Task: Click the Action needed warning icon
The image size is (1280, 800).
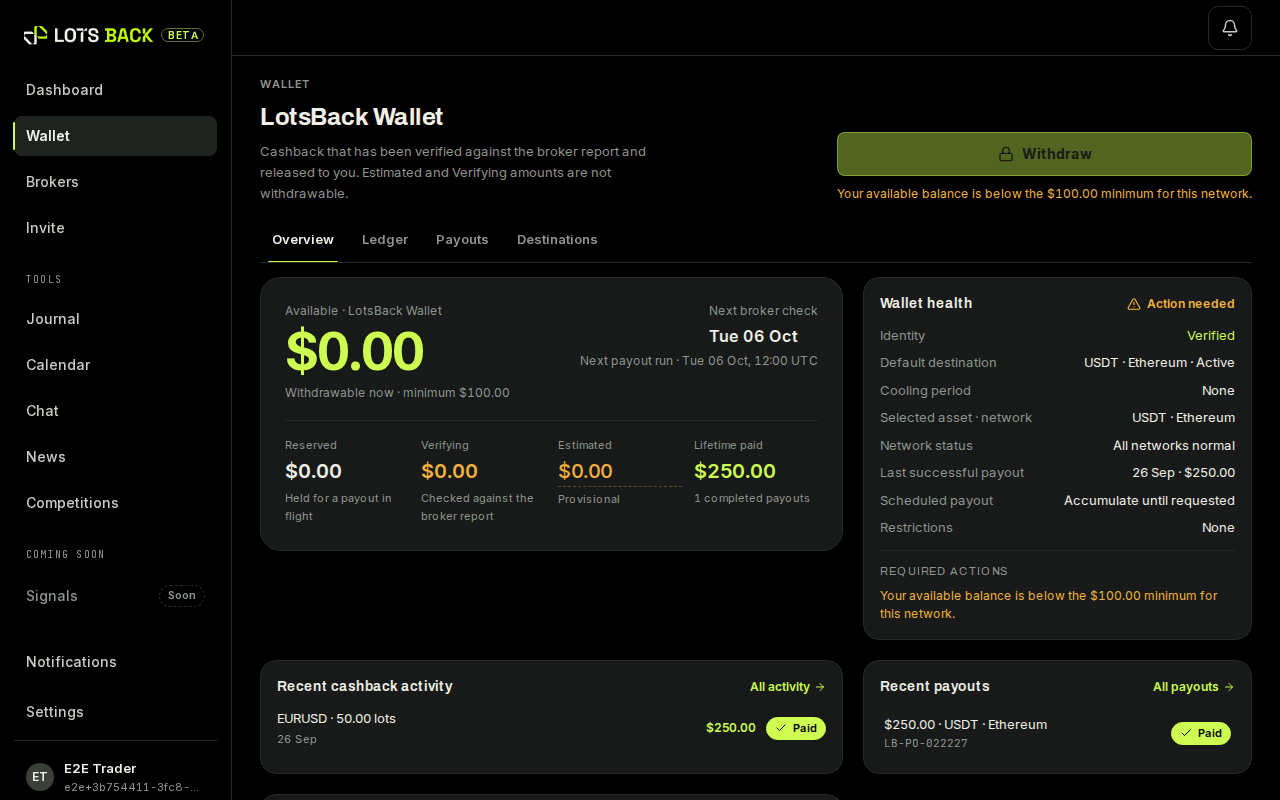Action: point(1134,304)
